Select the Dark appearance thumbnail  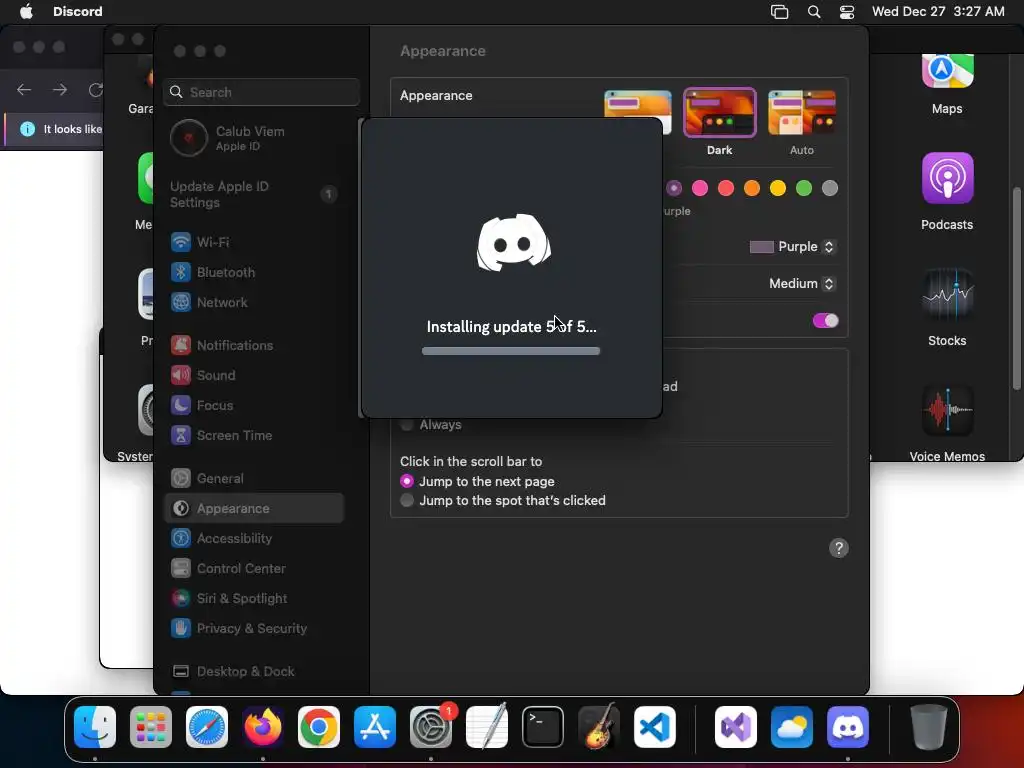(x=720, y=112)
